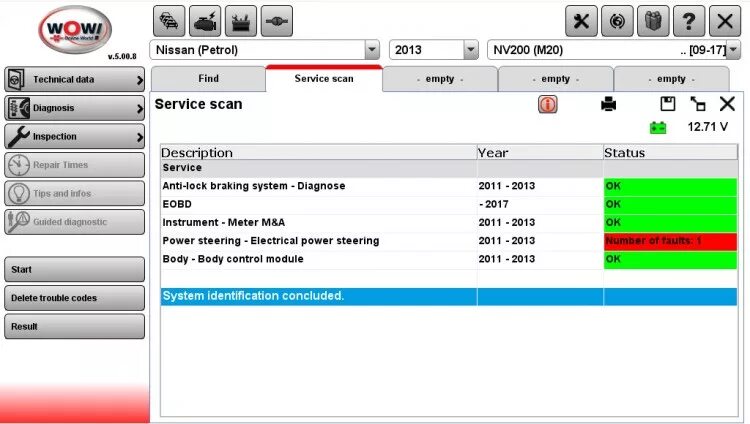The image size is (750, 424).
Task: Expand the 2013 year dropdown
Action: [471, 50]
